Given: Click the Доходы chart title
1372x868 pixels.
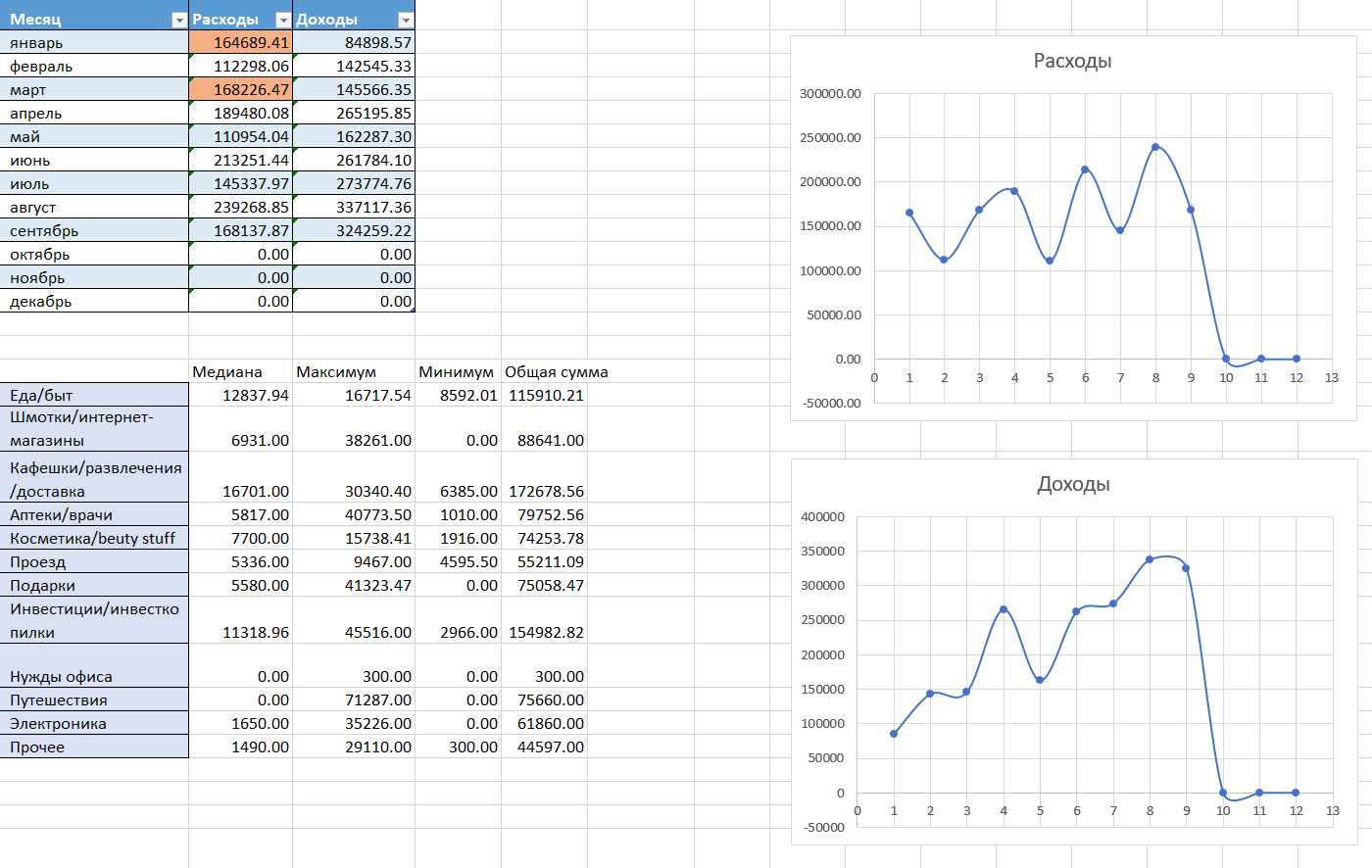Looking at the screenshot, I should tap(1073, 484).
